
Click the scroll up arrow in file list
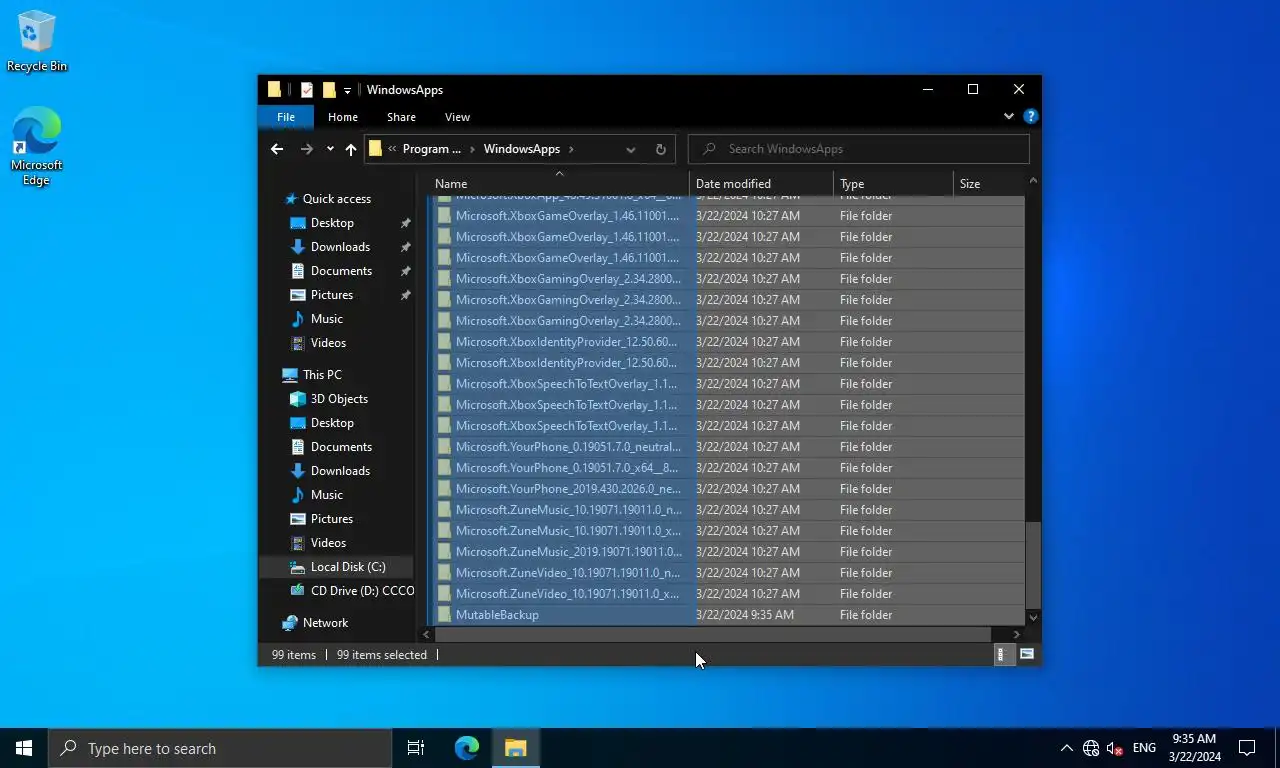pyautogui.click(x=1033, y=181)
